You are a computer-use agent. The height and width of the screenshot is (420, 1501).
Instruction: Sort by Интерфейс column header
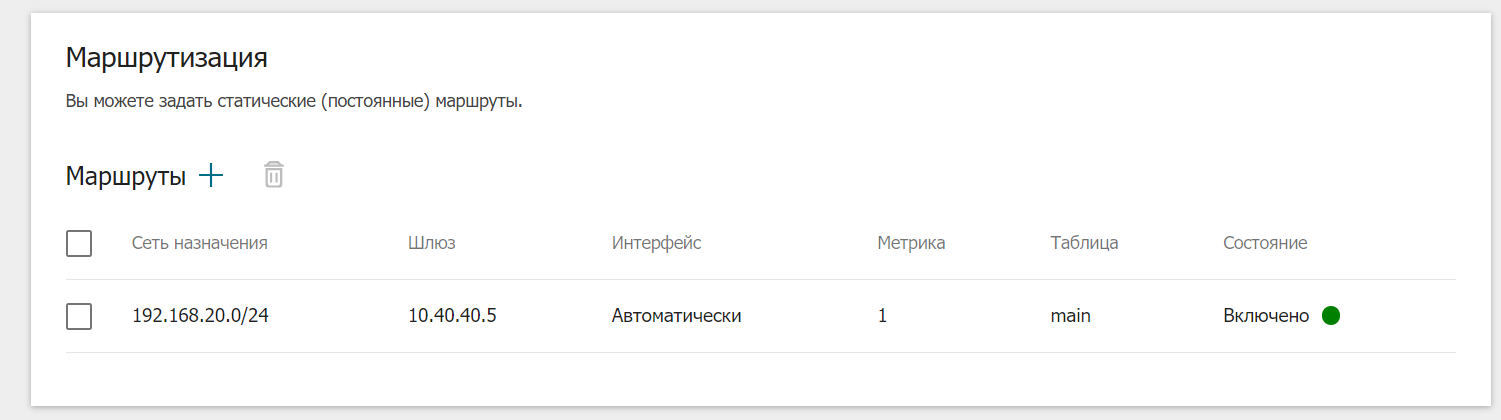click(x=656, y=243)
